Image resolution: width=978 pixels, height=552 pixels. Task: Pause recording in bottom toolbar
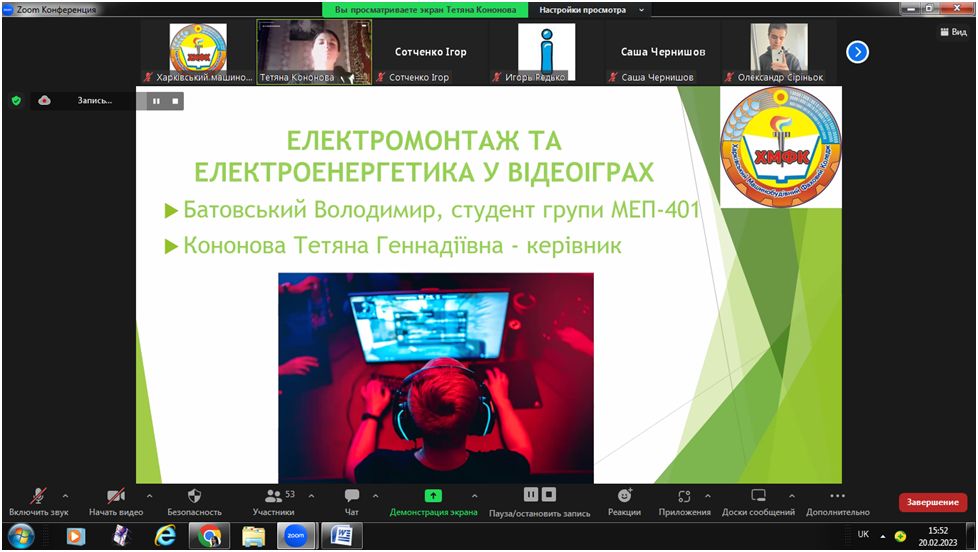(x=531, y=495)
